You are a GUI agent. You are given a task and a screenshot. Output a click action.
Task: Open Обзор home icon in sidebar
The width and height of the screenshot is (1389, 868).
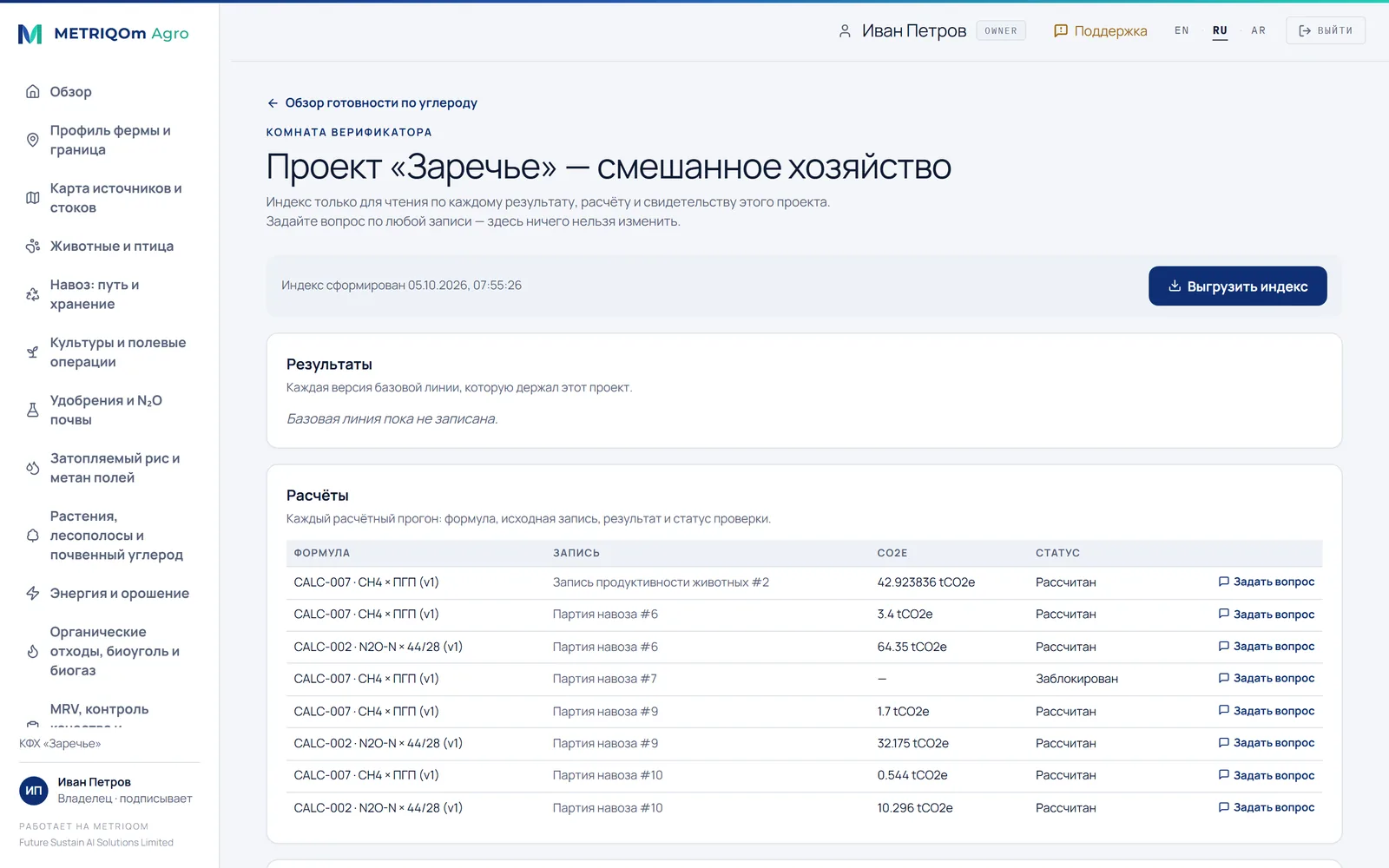pos(33,92)
